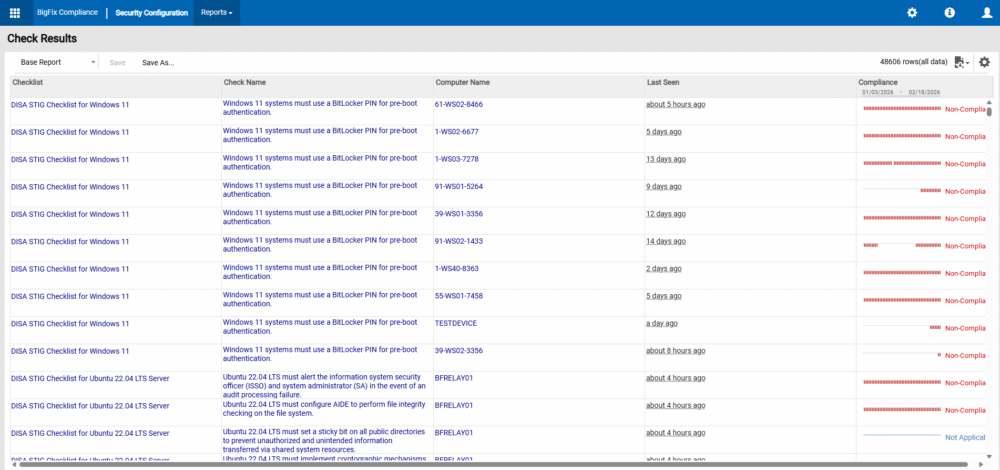Open the export report icon menu
Image resolution: width=1000 pixels, height=470 pixels.
pyautogui.click(x=962, y=62)
